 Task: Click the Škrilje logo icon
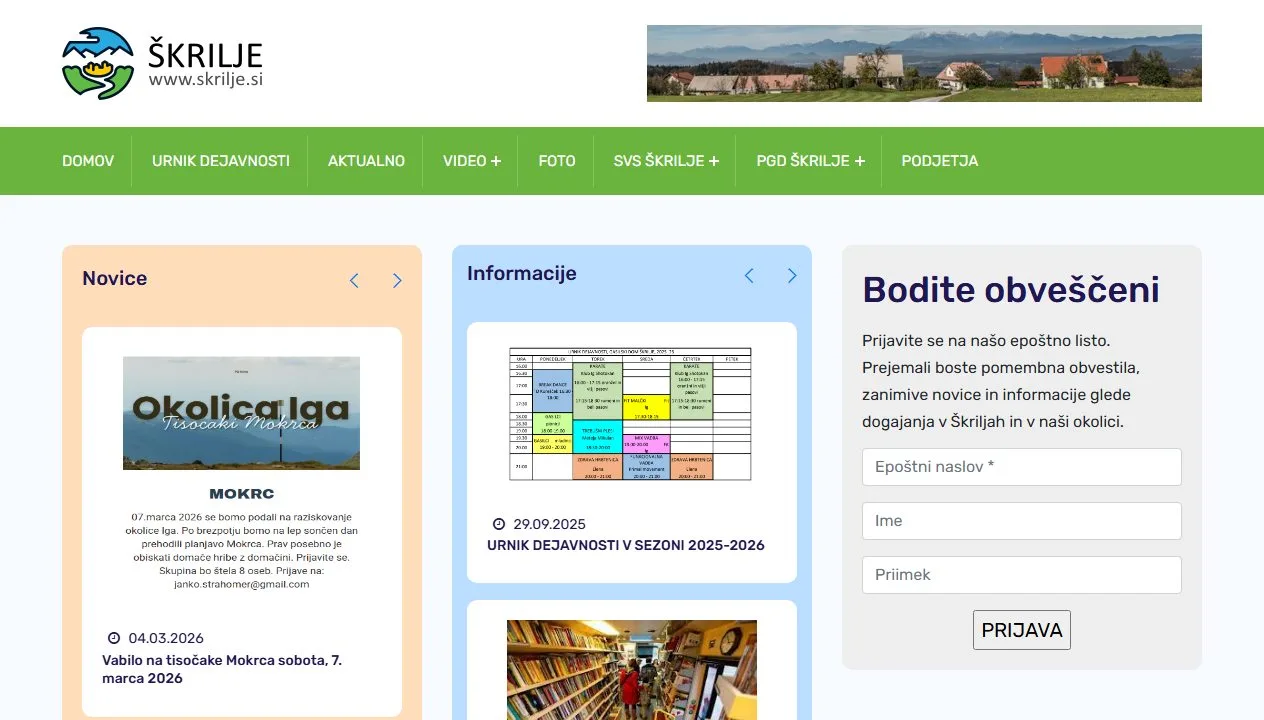pyautogui.click(x=98, y=63)
